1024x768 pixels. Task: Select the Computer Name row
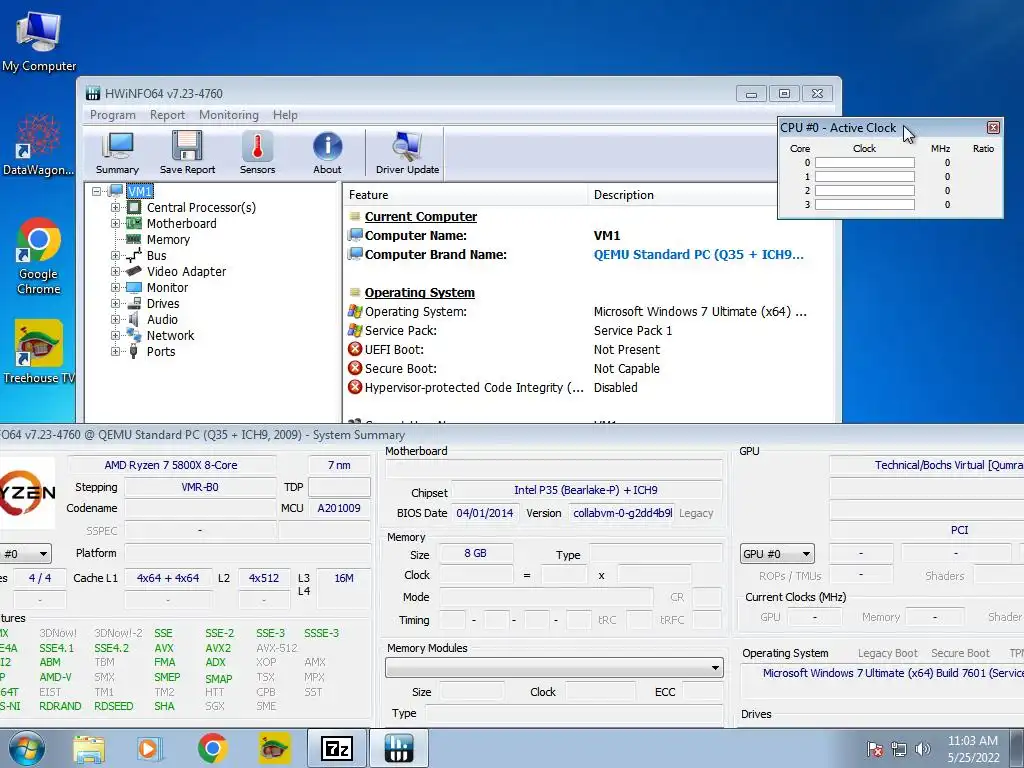(x=588, y=236)
